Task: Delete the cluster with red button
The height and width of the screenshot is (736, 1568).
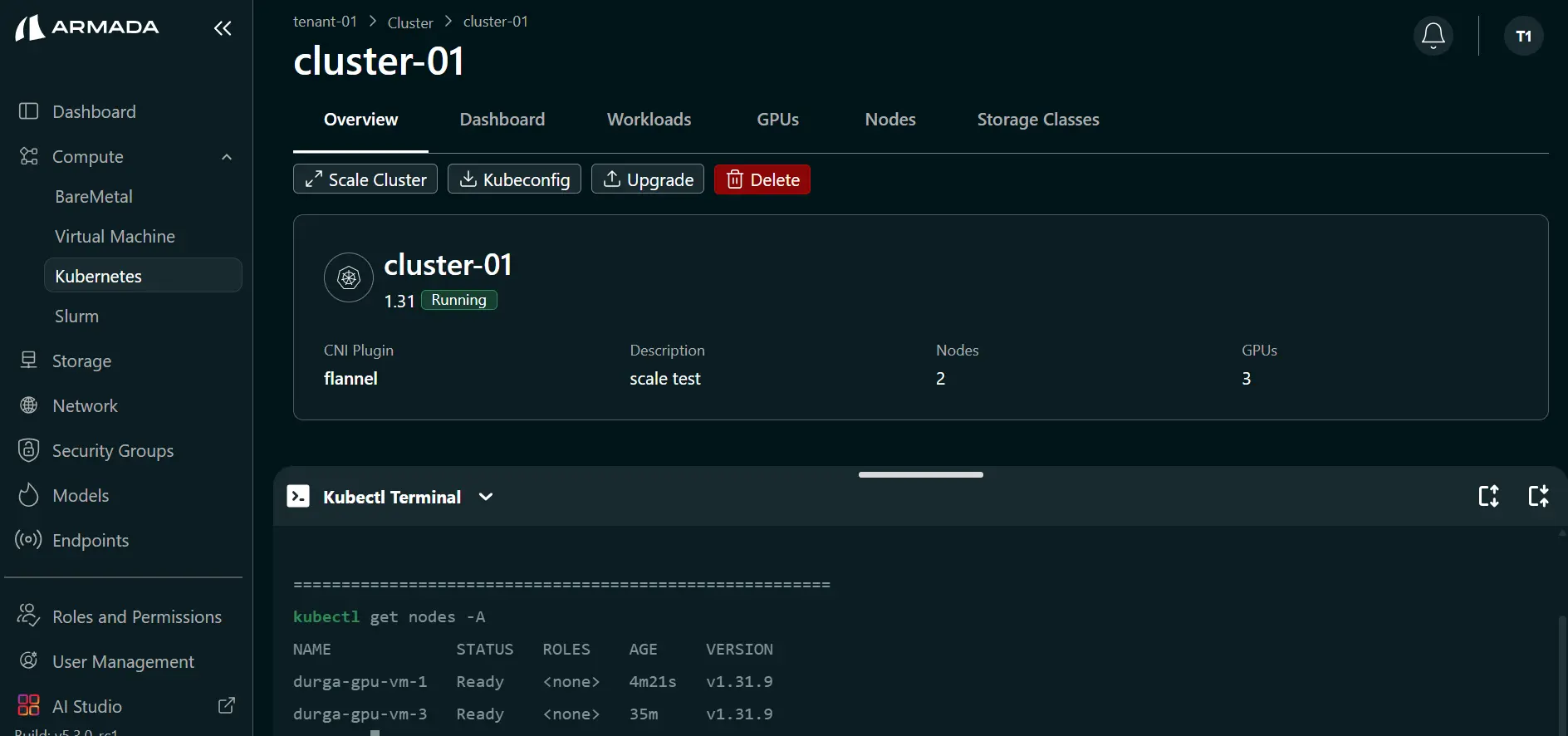Action: (762, 179)
